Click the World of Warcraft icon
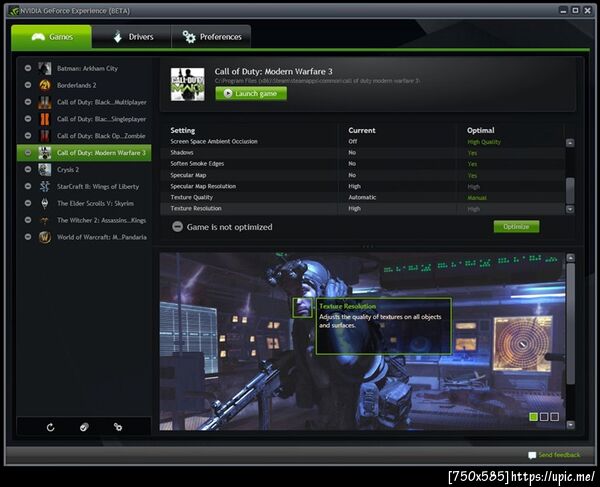 click(x=45, y=237)
